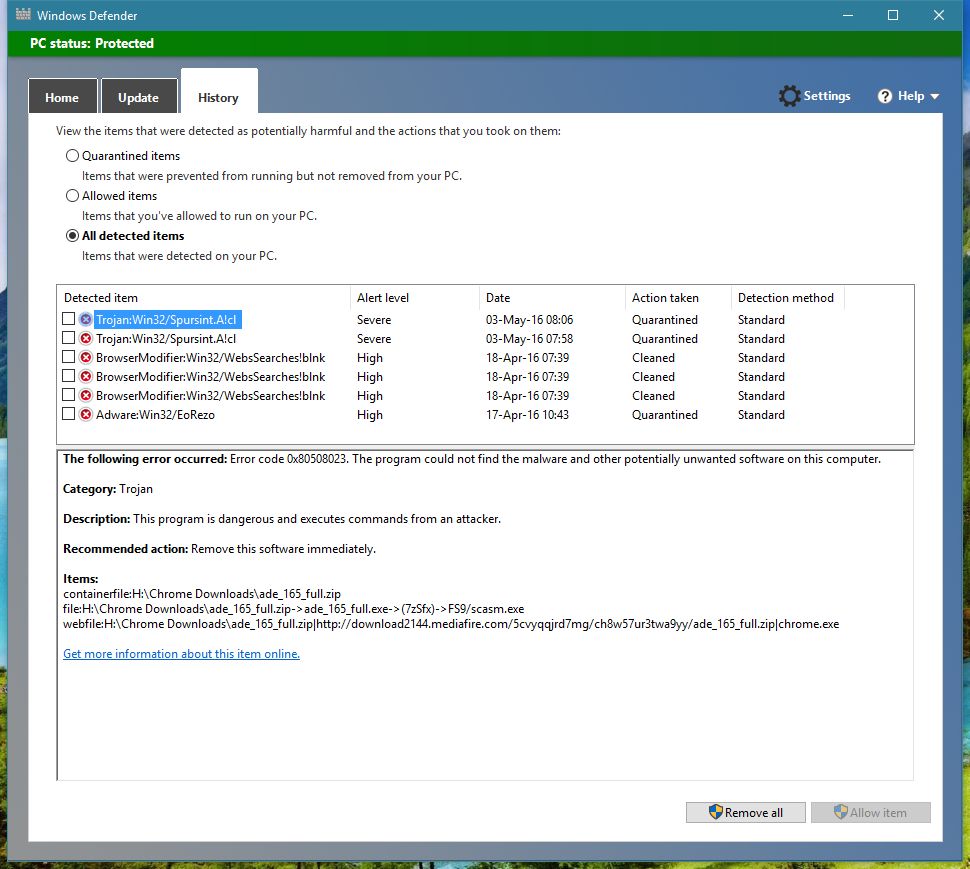The height and width of the screenshot is (869, 970).
Task: Click the Remove all button
Action: coord(745,812)
